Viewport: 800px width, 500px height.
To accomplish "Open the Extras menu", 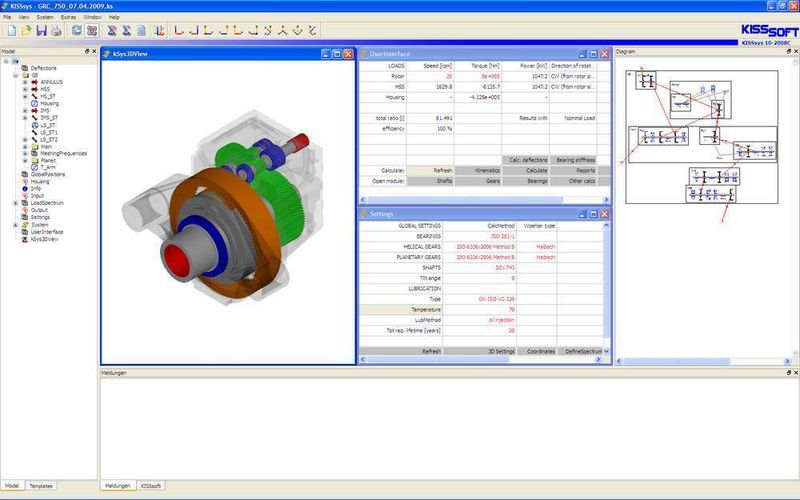I will [x=68, y=17].
